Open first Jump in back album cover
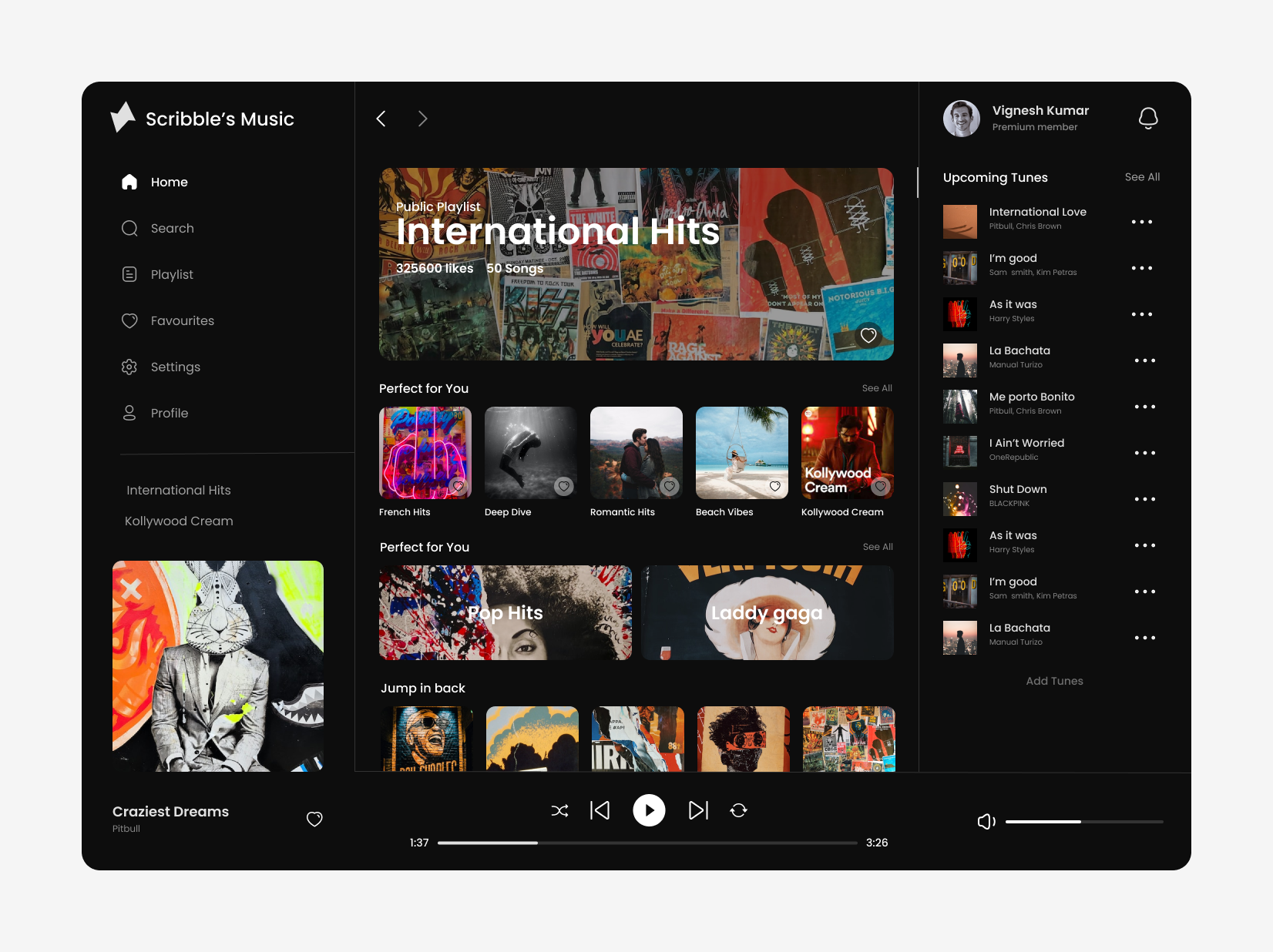 click(427, 739)
